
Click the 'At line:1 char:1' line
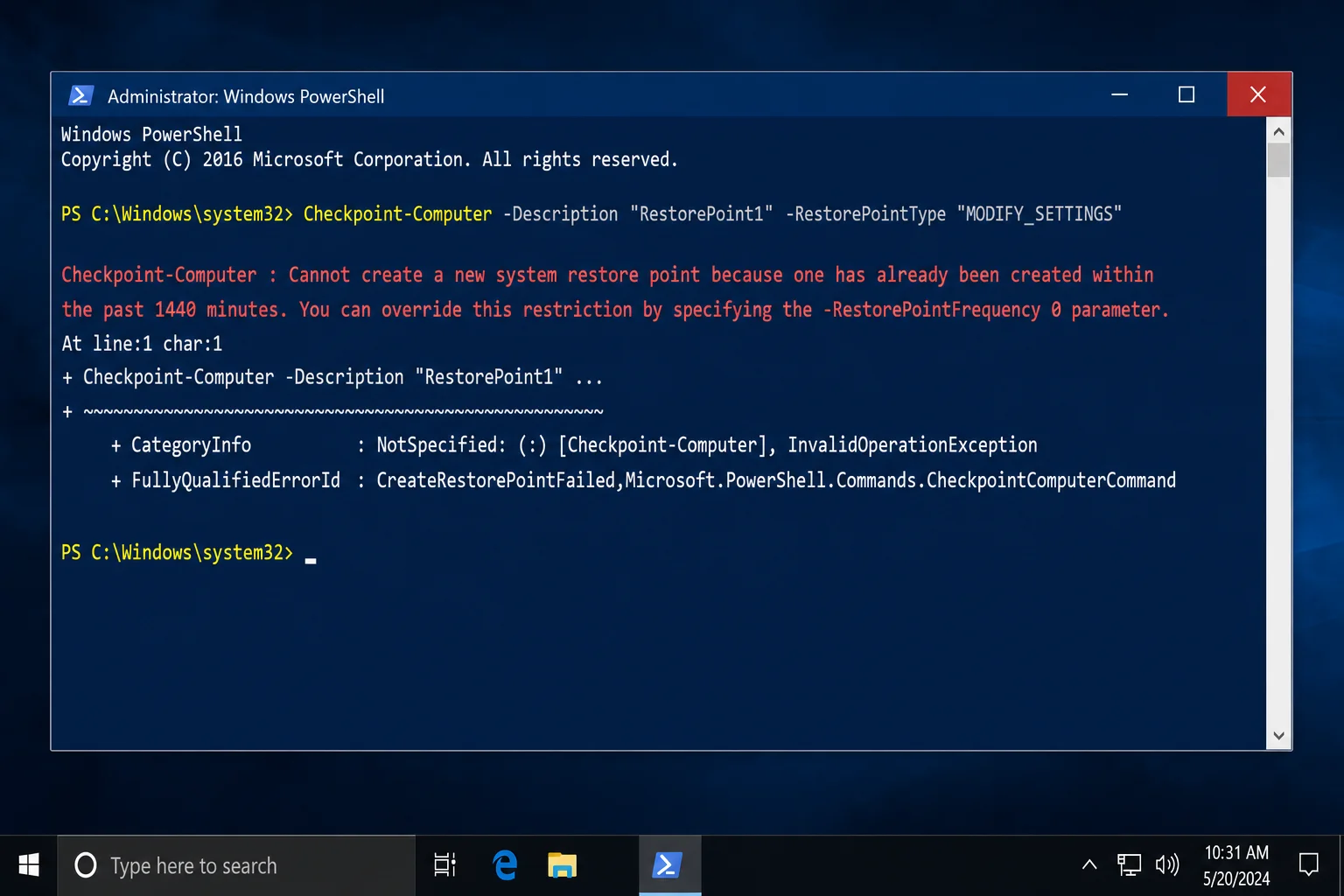click(142, 344)
